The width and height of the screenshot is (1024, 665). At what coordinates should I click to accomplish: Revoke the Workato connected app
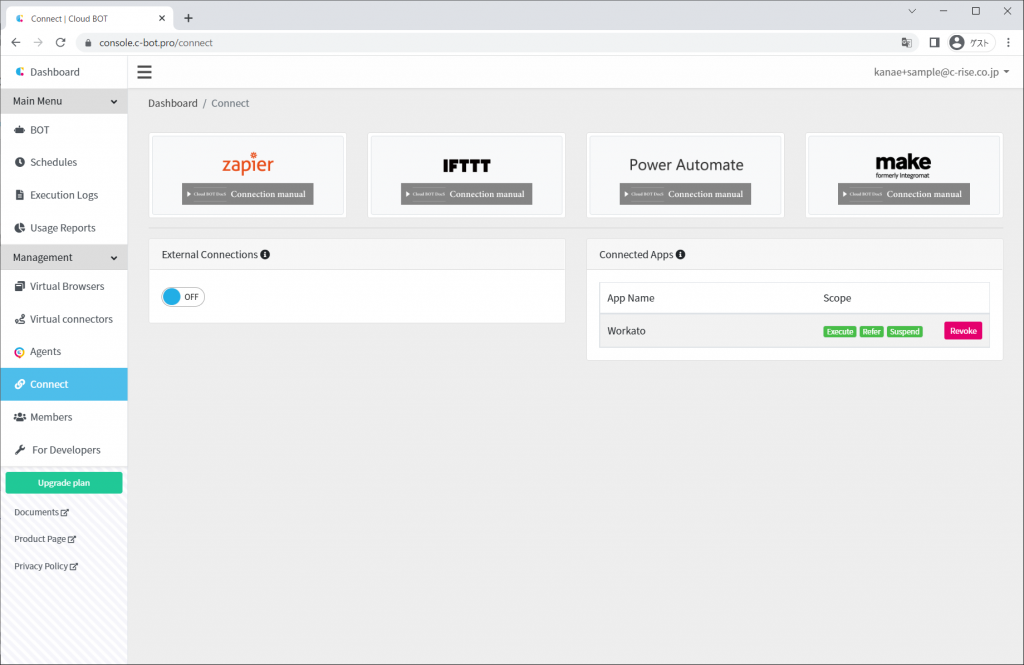(x=963, y=331)
